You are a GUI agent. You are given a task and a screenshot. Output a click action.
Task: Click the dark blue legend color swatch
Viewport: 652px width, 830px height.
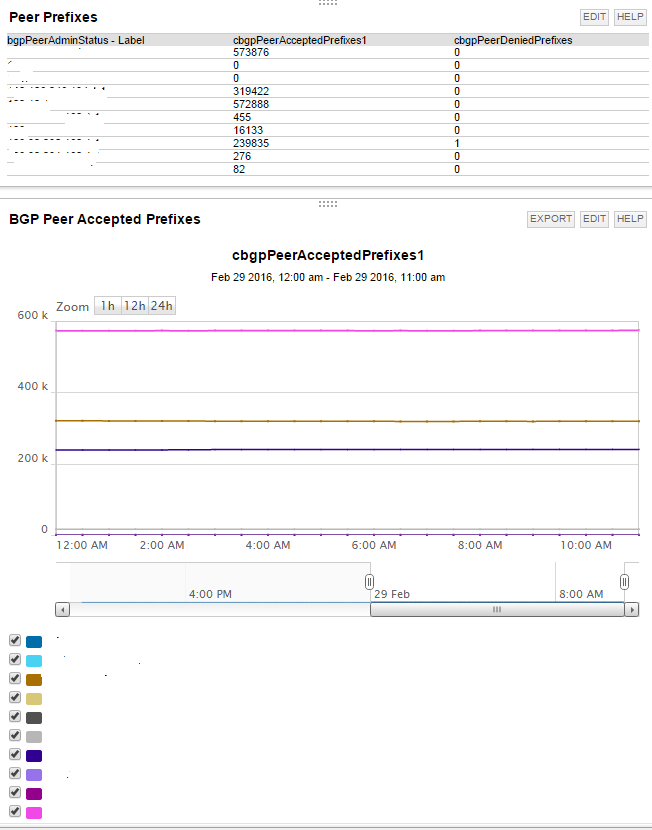tap(34, 642)
